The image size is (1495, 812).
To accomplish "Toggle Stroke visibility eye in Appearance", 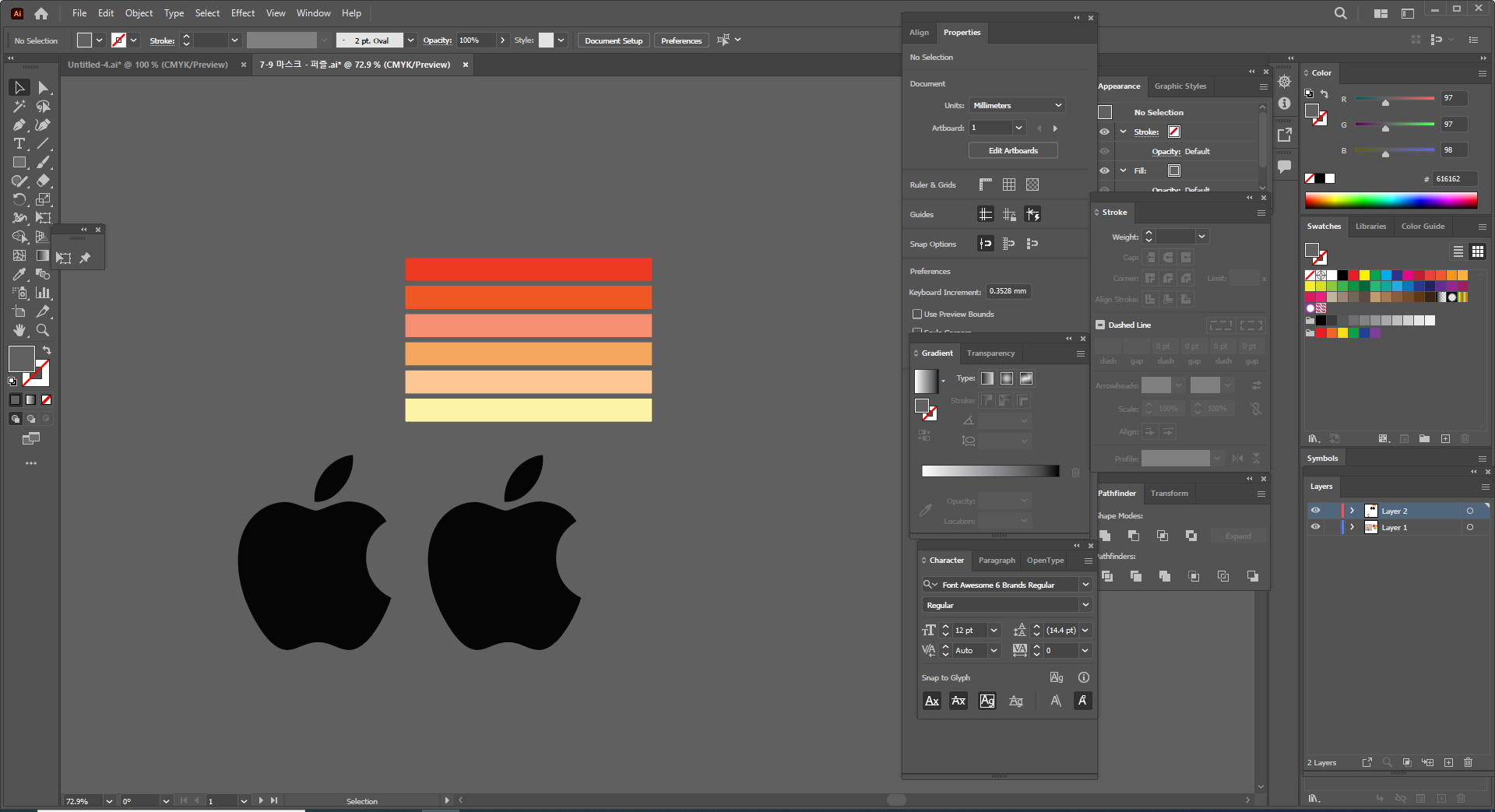I will (x=1104, y=132).
